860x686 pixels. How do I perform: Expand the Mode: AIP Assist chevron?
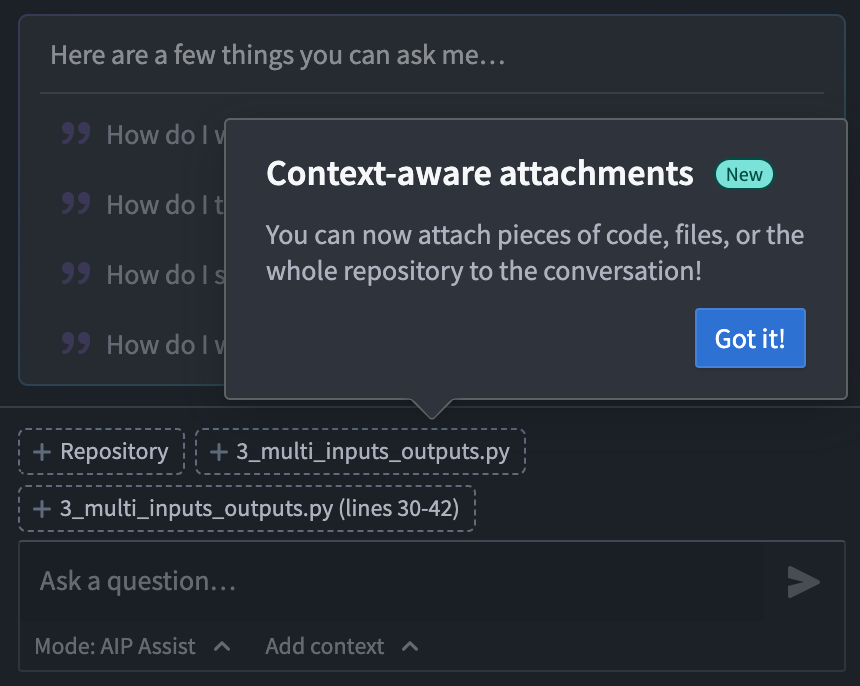coord(222,647)
